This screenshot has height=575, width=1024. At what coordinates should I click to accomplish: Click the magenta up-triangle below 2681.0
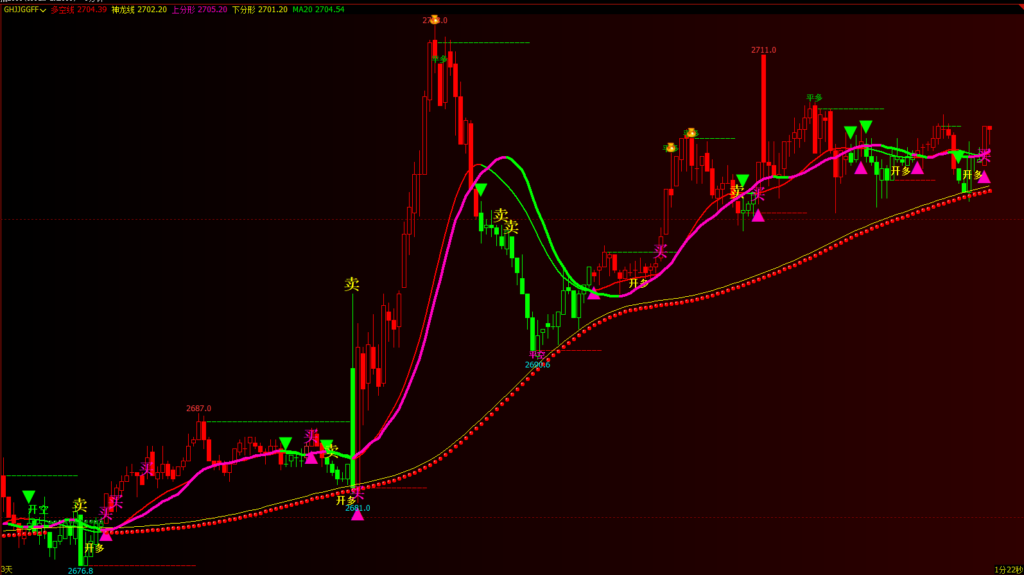357,515
